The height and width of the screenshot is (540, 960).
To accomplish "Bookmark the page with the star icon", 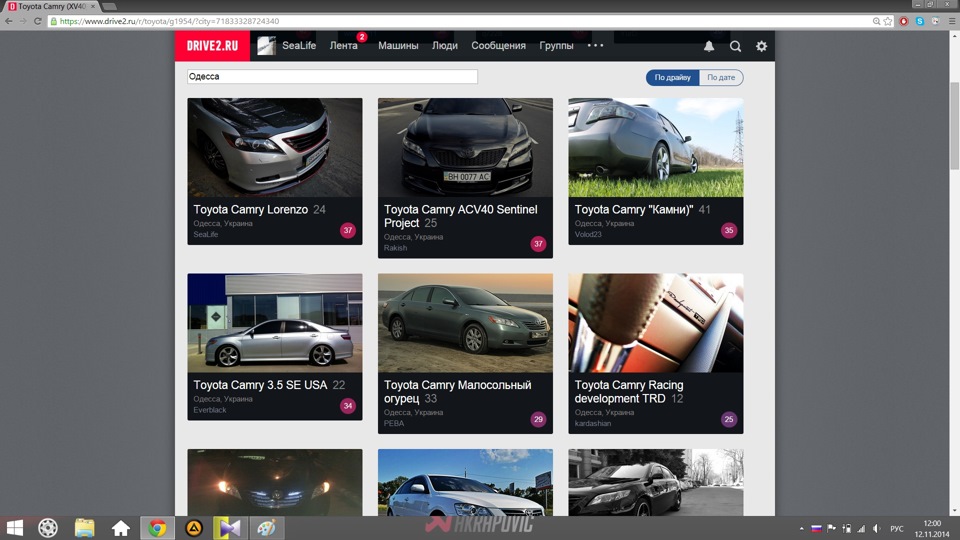I will pos(888,21).
